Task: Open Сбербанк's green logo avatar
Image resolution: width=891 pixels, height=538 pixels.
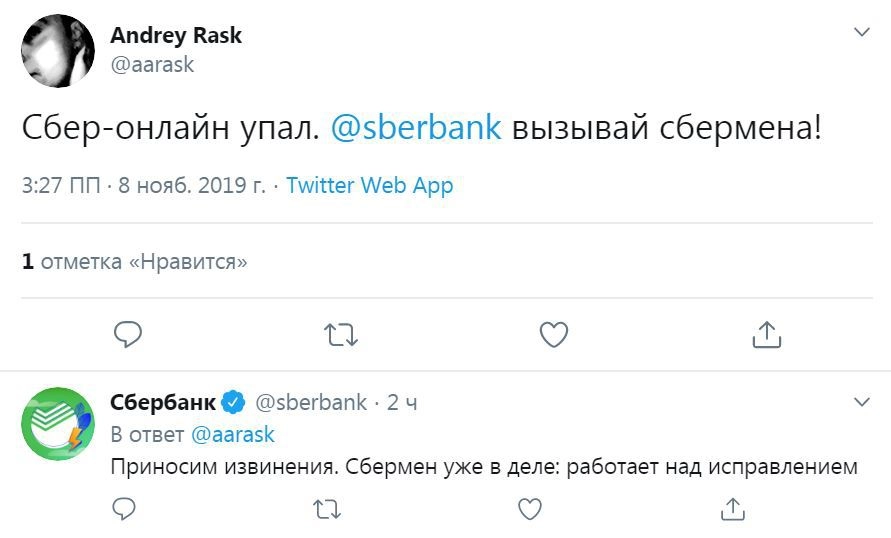Action: [x=57, y=423]
